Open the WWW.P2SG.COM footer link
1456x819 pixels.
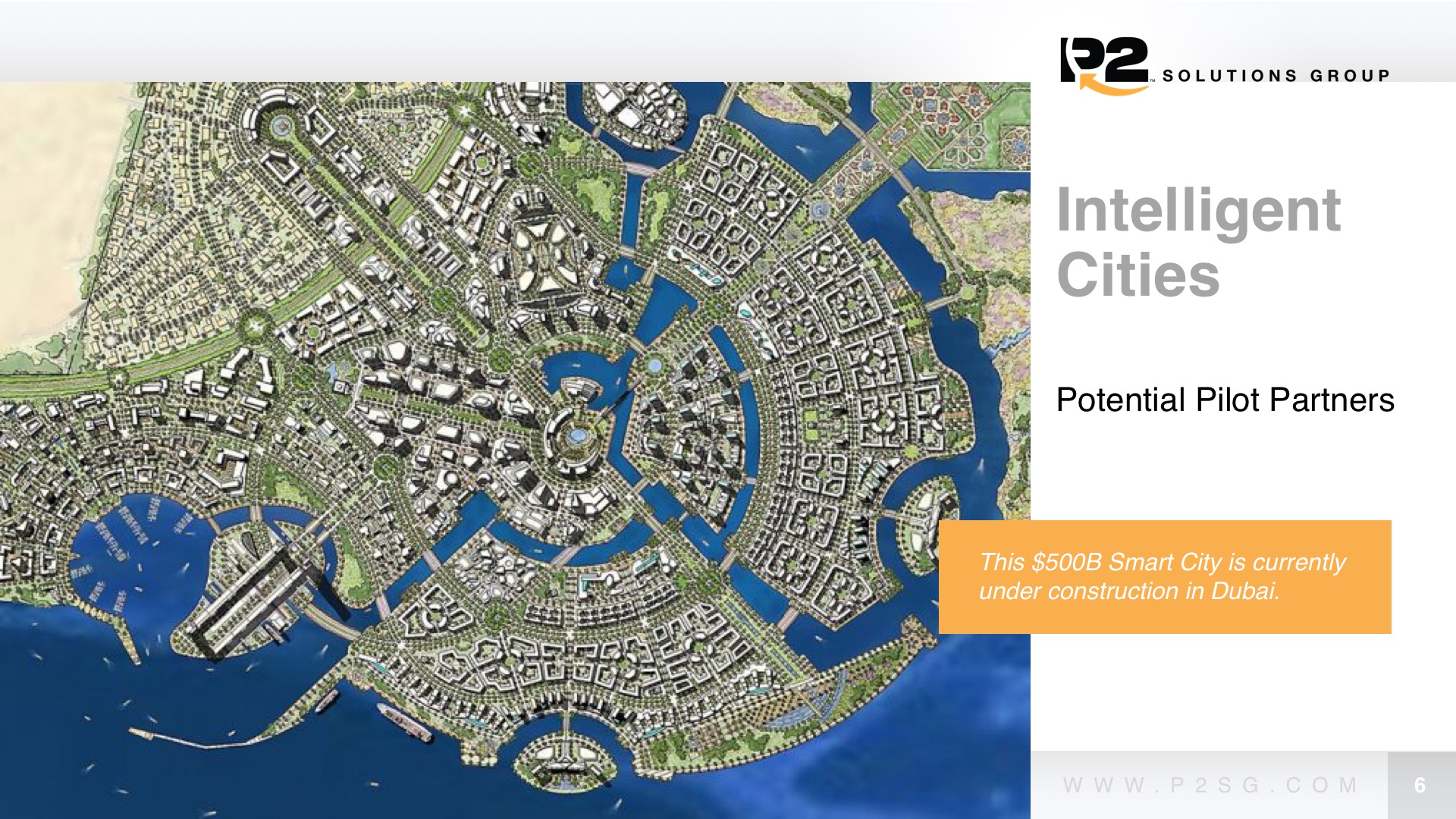pos(1210,785)
